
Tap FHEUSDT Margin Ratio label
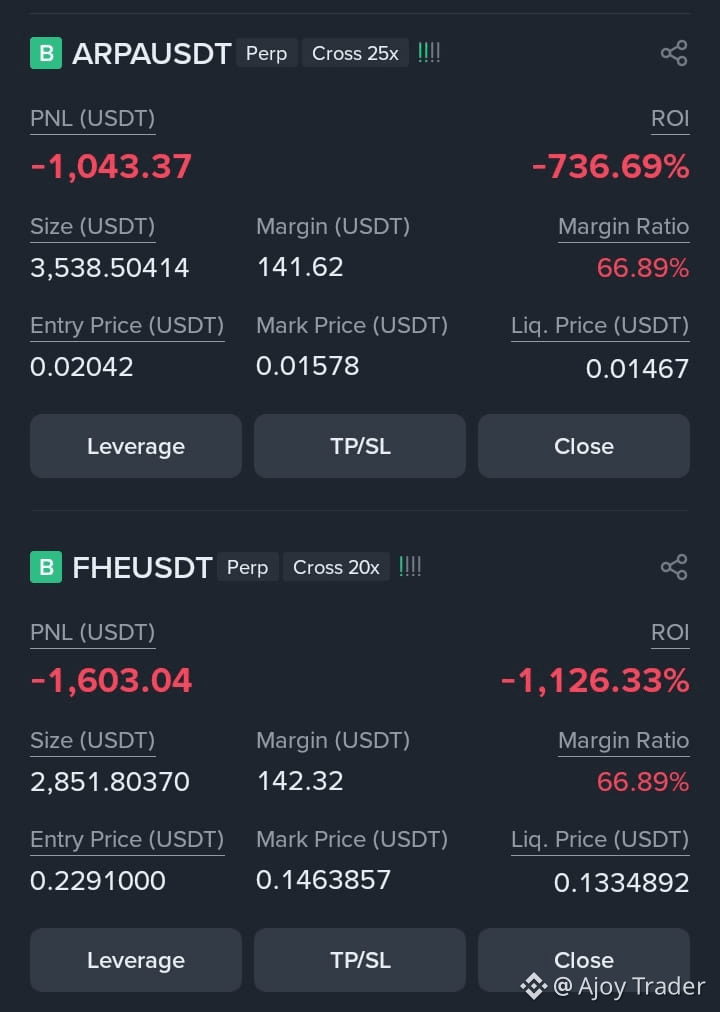[x=623, y=740]
